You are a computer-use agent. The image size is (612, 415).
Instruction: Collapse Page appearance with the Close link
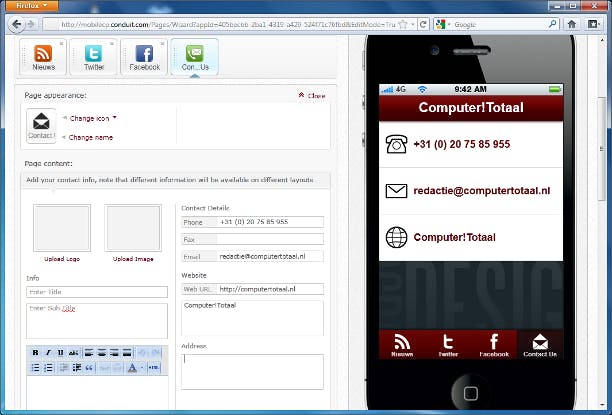pos(311,96)
